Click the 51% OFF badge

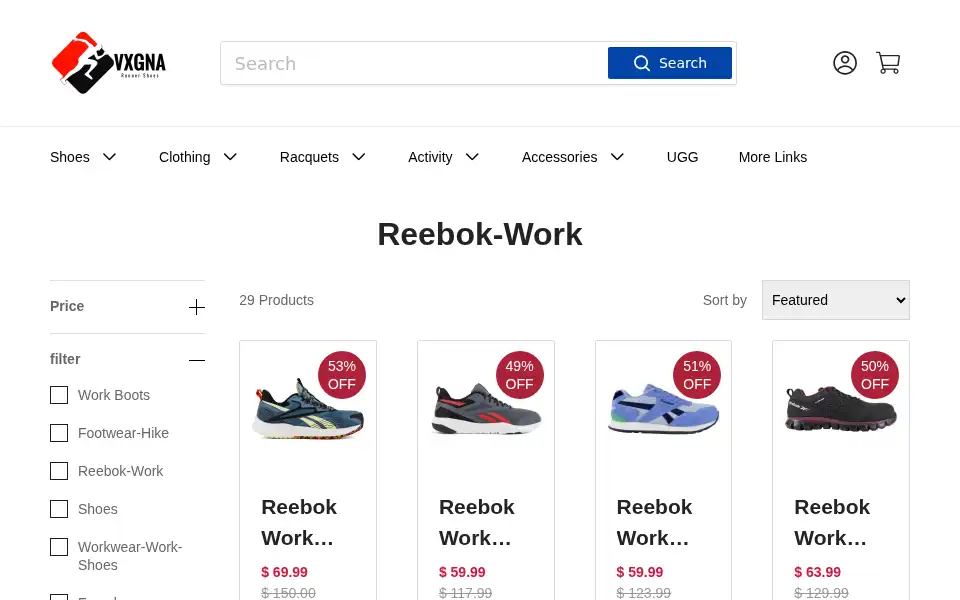[697, 375]
